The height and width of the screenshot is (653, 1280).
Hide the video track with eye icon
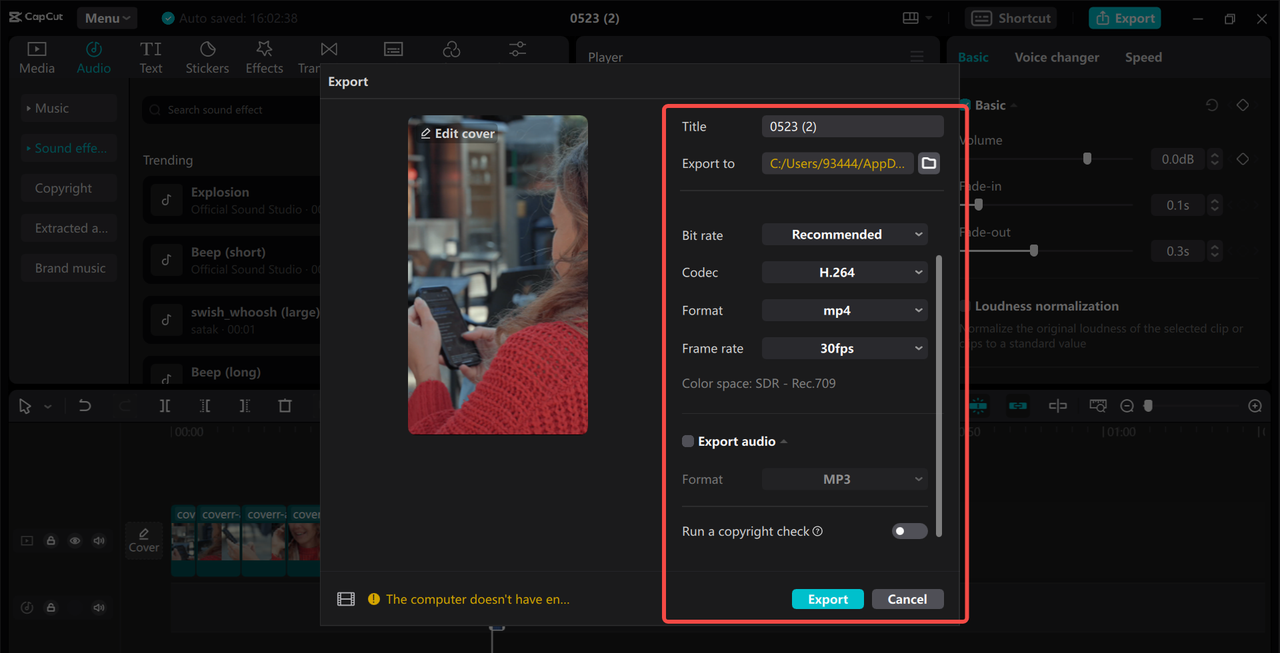point(75,541)
